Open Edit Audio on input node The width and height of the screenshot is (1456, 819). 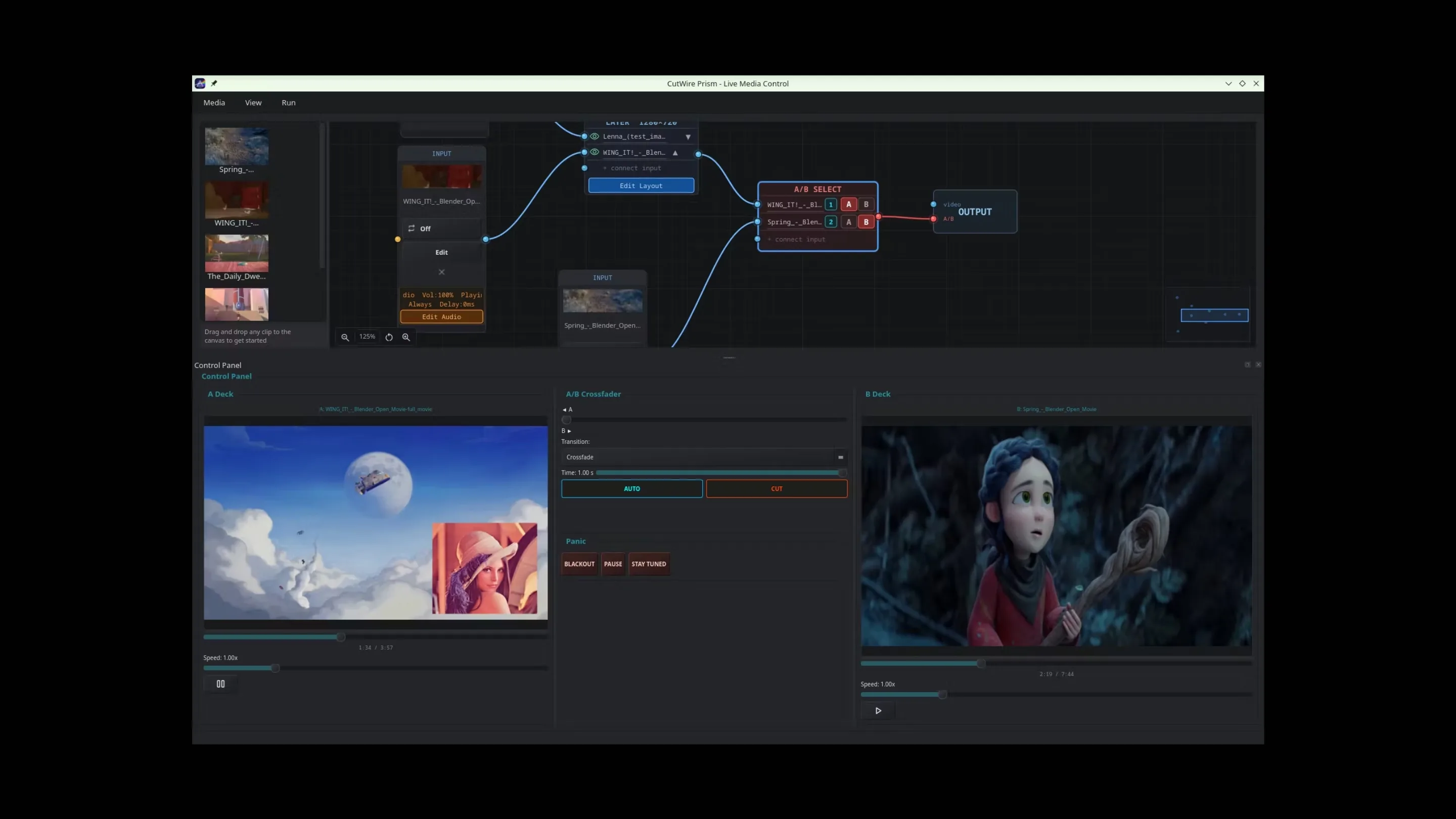coord(441,316)
